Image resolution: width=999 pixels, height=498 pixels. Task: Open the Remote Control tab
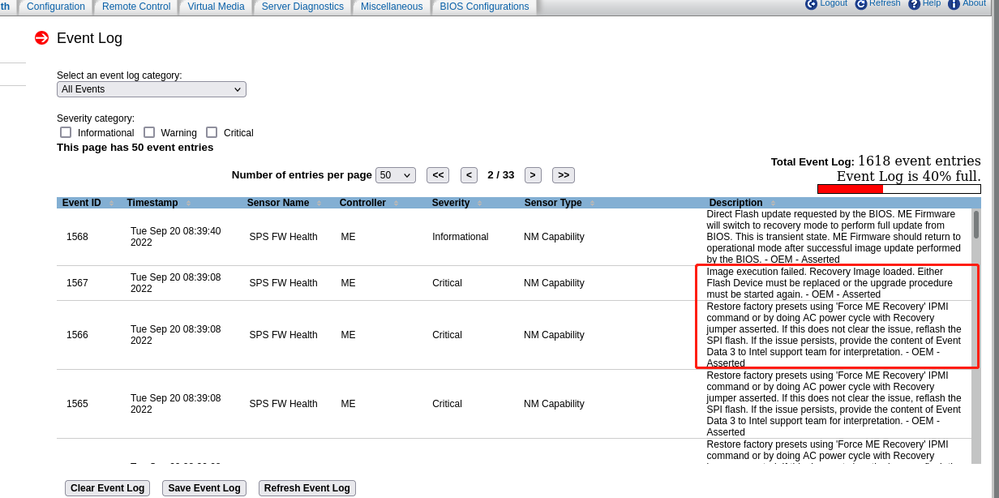136,6
